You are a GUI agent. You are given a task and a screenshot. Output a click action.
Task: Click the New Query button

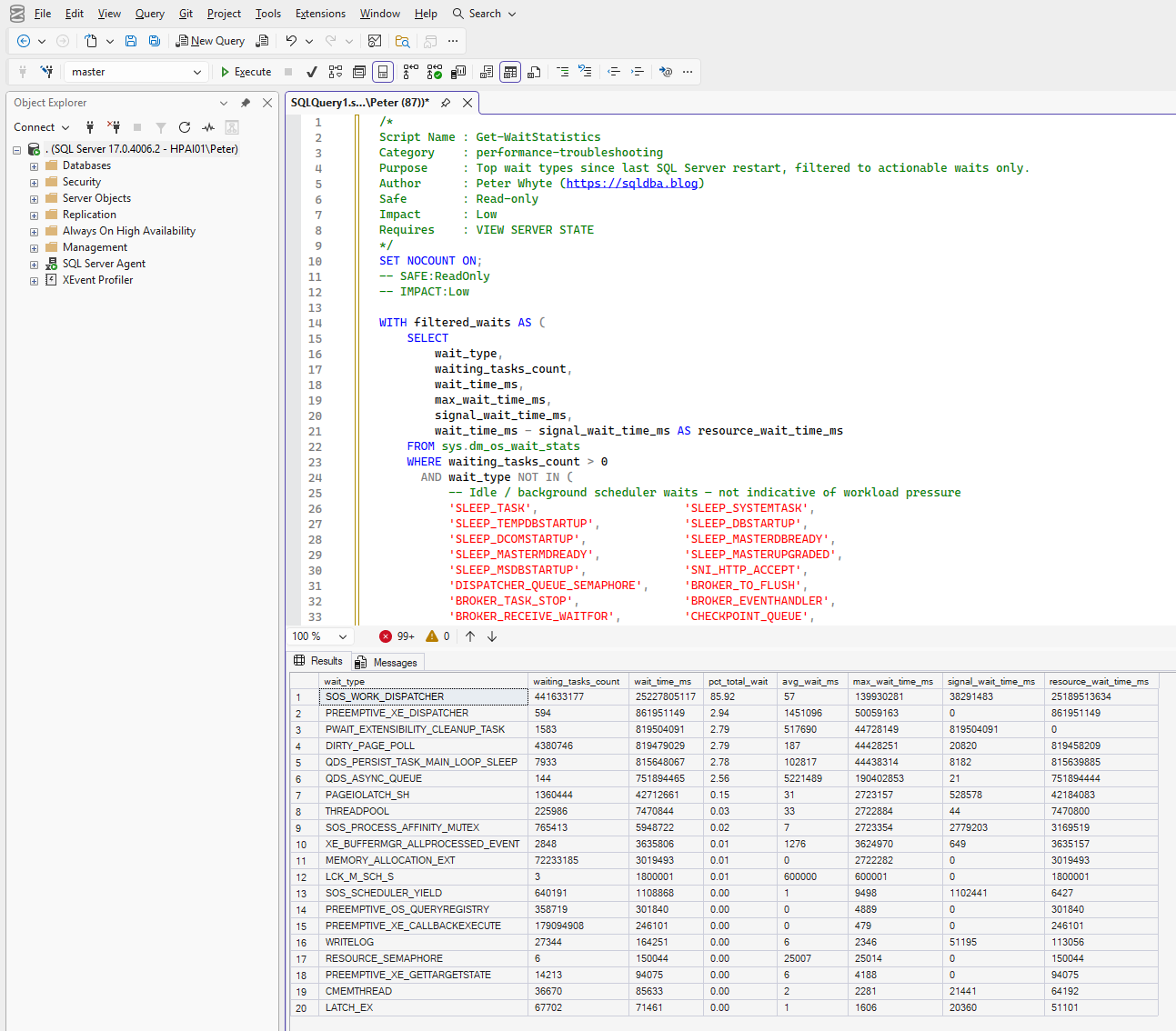click(x=210, y=41)
